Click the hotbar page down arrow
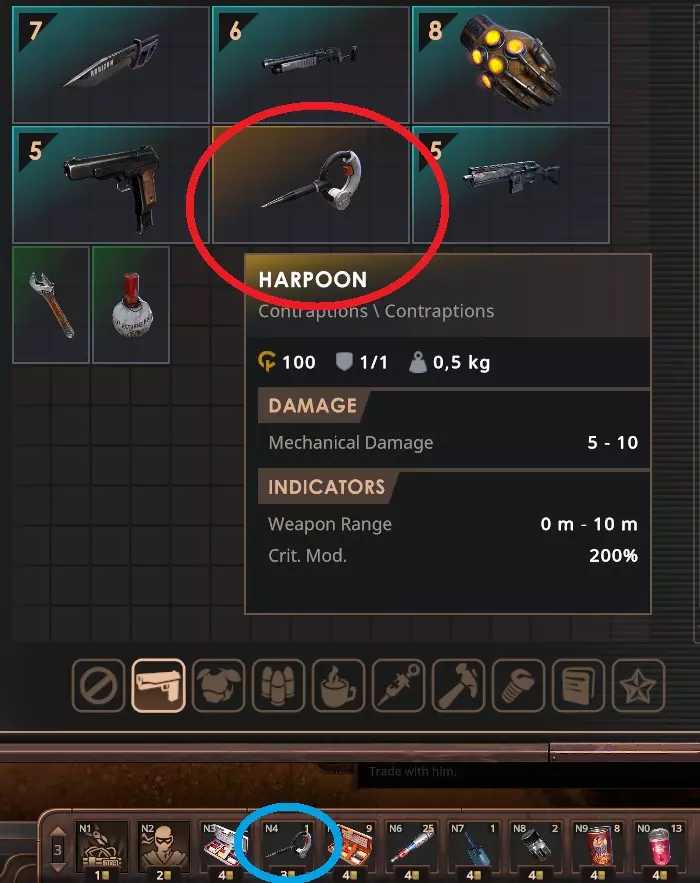Viewport: 700px width, 883px height. pyautogui.click(x=57, y=866)
